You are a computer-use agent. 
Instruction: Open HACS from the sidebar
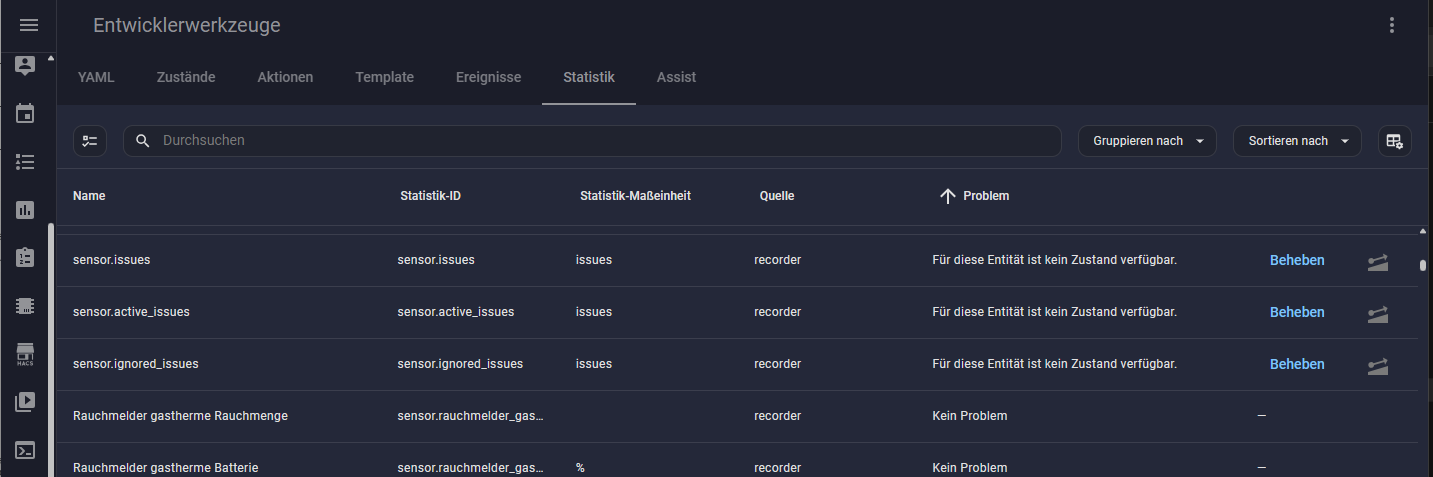click(x=26, y=354)
